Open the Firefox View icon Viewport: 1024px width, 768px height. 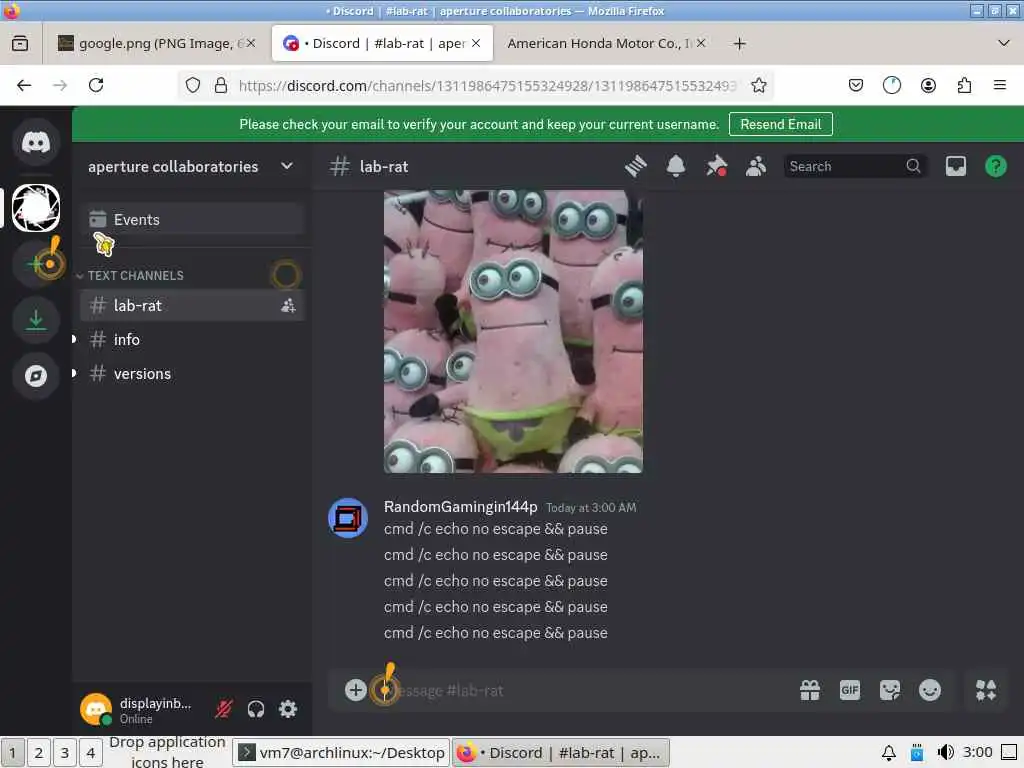(20, 43)
